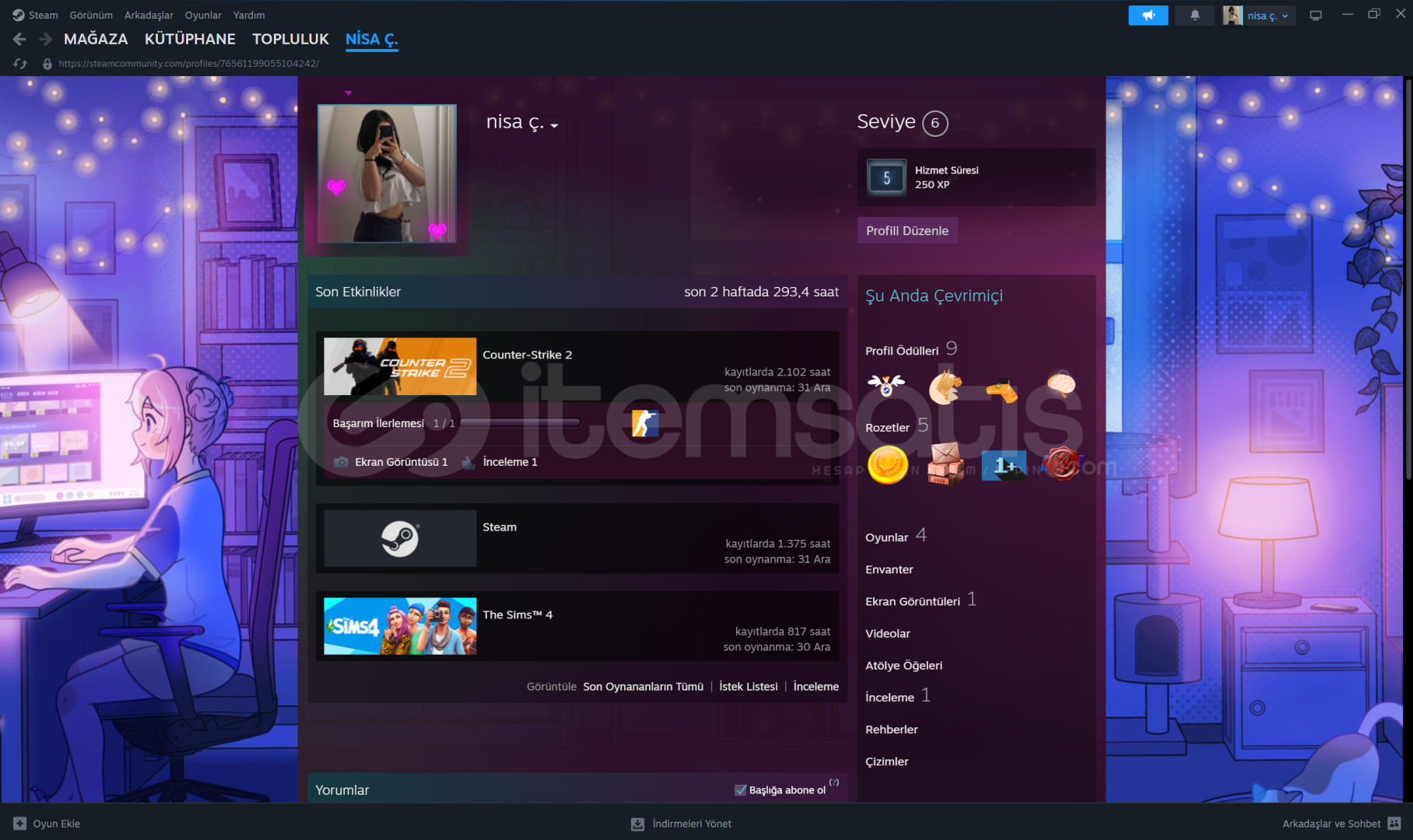Screen dimensions: 1413x840
Task: Click the forward navigation arrow
Action: (x=45, y=39)
